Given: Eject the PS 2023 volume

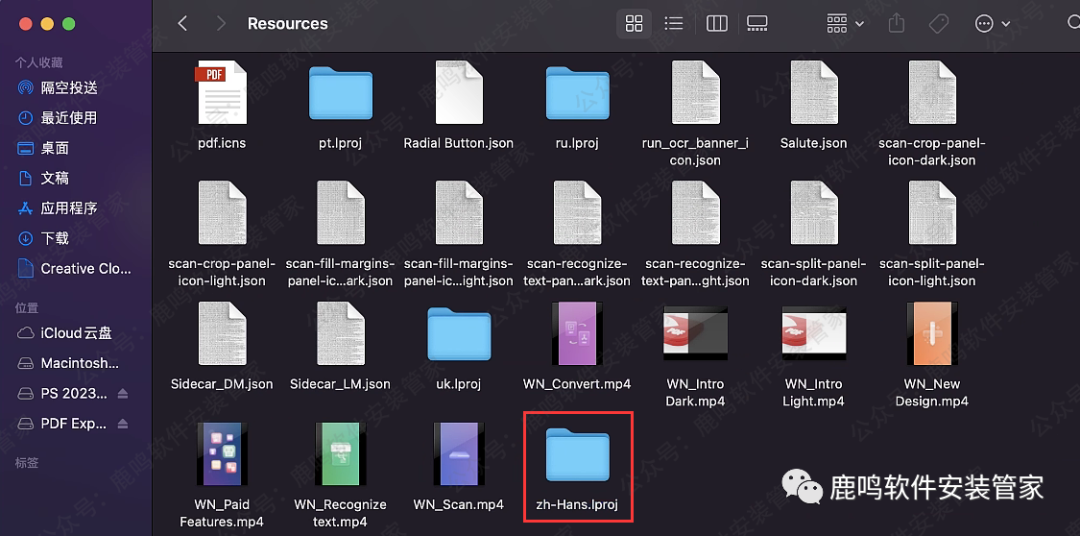Looking at the screenshot, I should click(123, 394).
